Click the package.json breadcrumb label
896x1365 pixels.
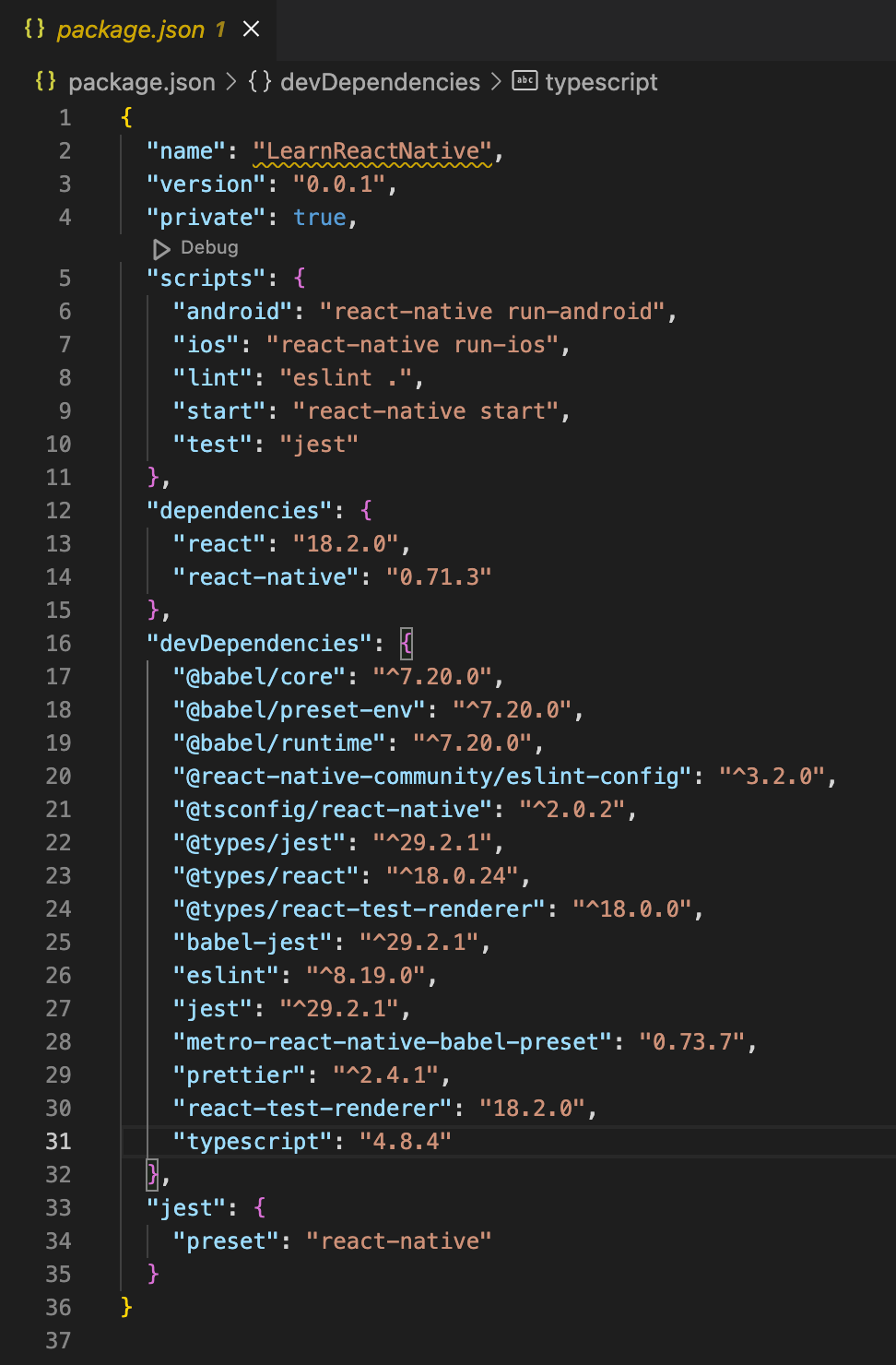142,82
